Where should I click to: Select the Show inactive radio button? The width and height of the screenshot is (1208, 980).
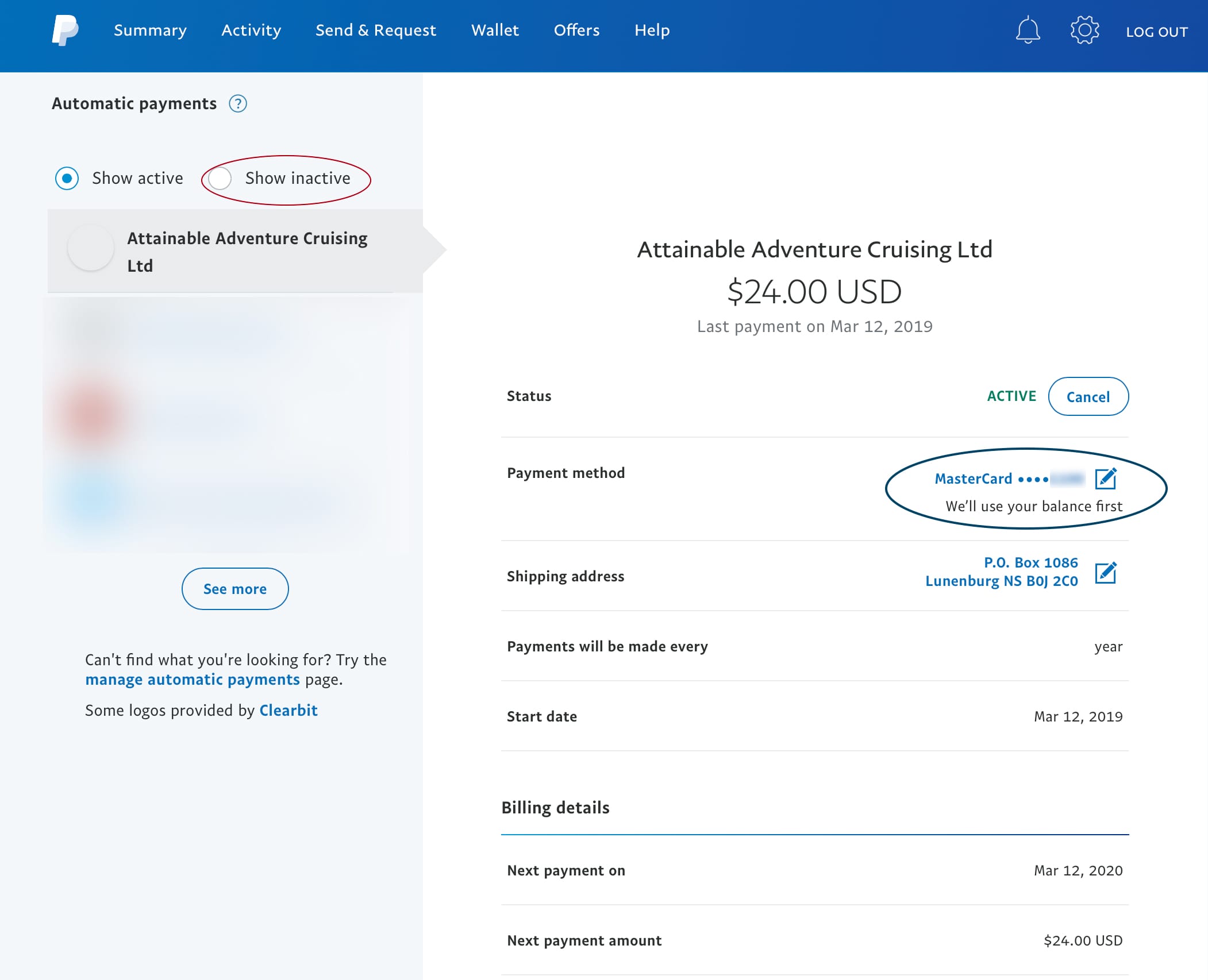pos(220,178)
